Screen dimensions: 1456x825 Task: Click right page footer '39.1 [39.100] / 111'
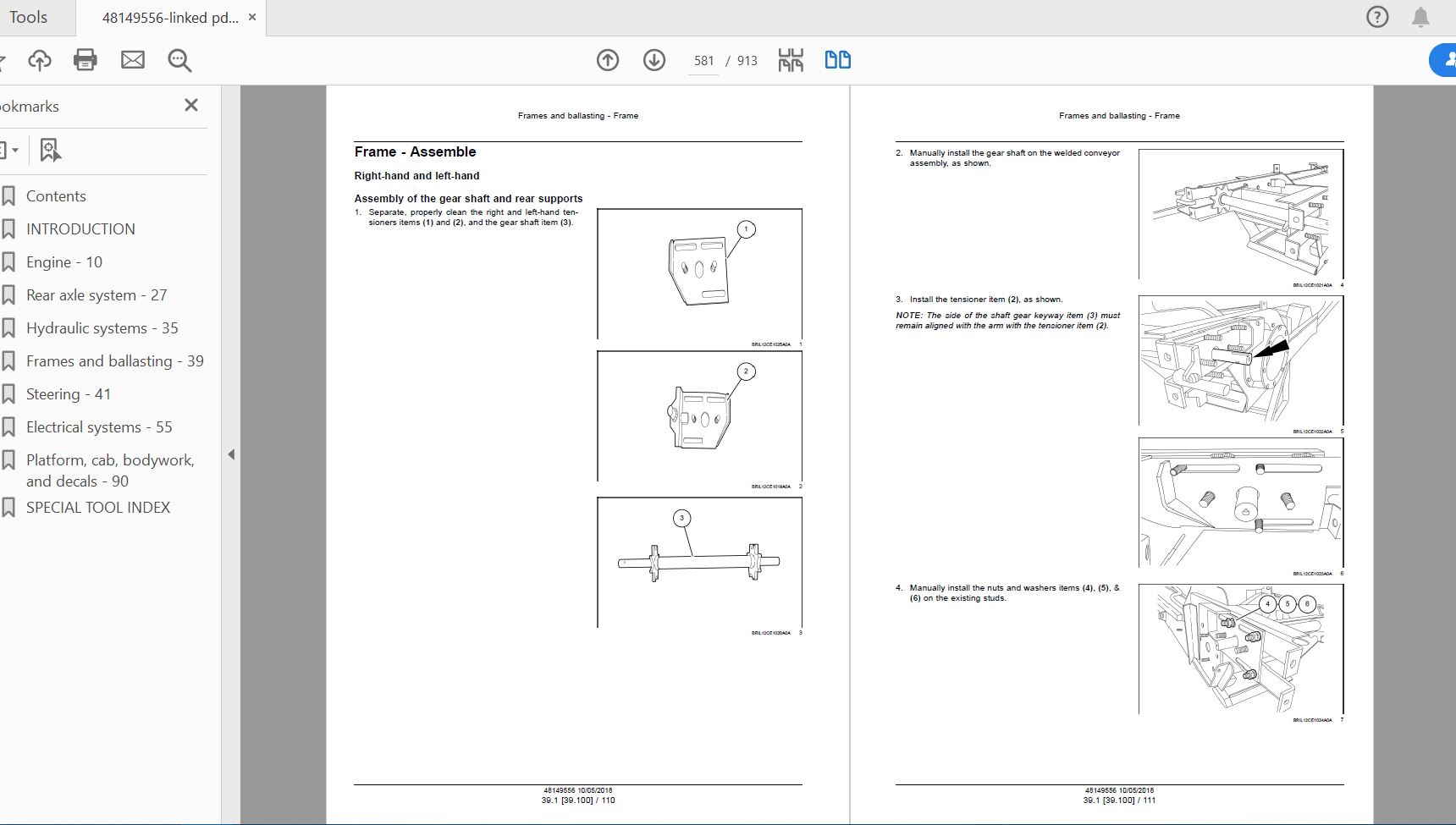click(1119, 800)
